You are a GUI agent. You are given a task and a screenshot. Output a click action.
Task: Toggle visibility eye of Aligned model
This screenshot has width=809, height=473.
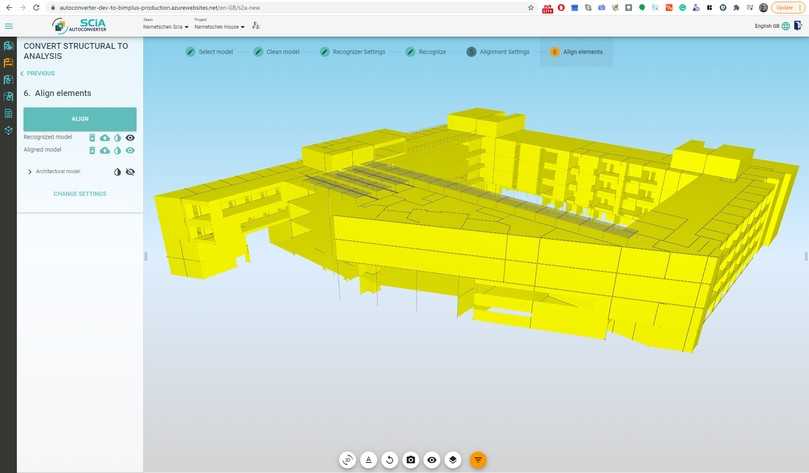pyautogui.click(x=130, y=150)
